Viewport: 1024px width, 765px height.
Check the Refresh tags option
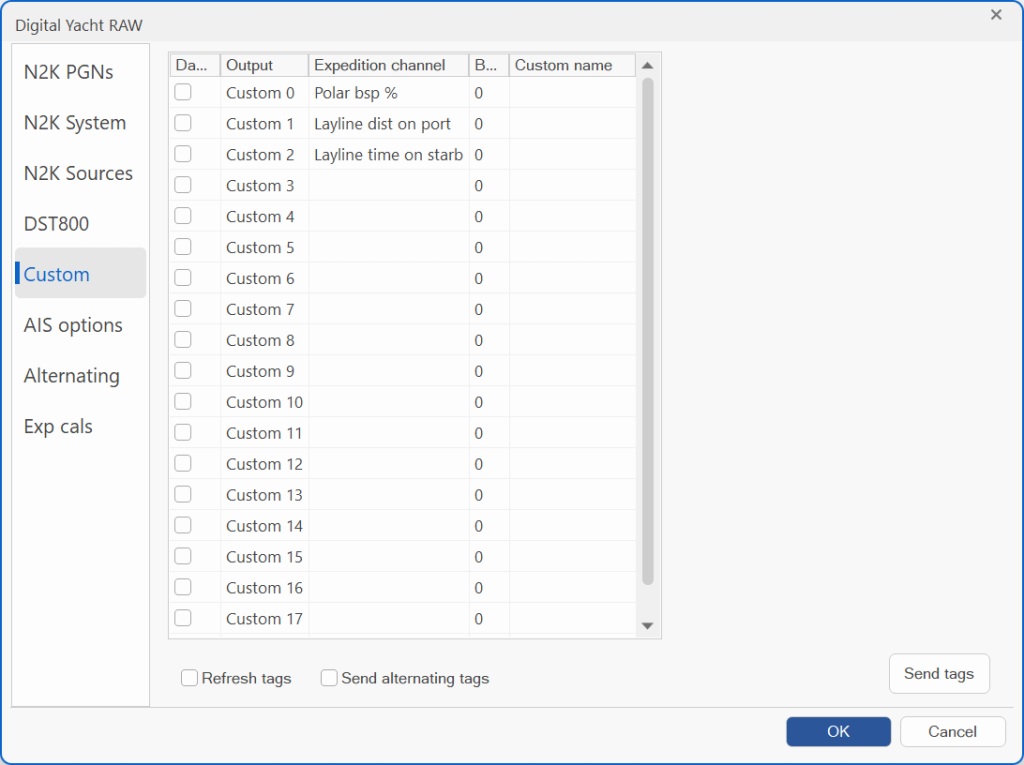pyautogui.click(x=190, y=678)
